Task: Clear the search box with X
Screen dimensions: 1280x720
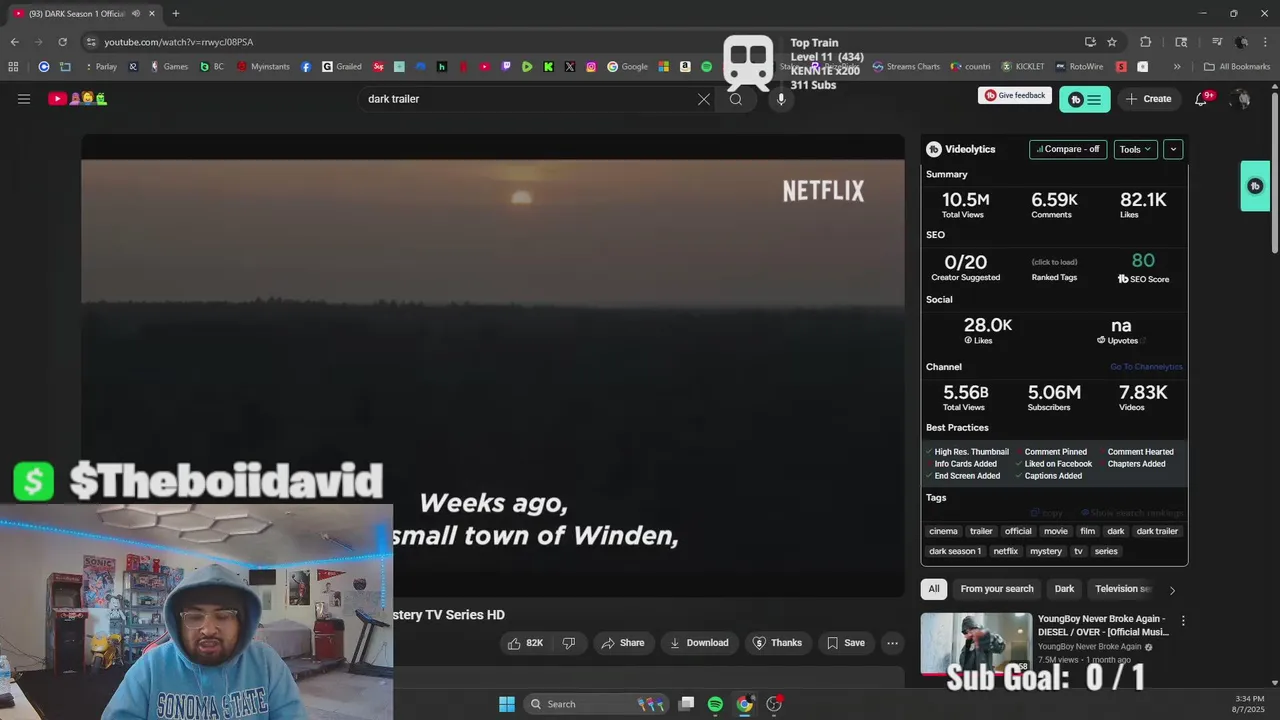Action: click(704, 99)
